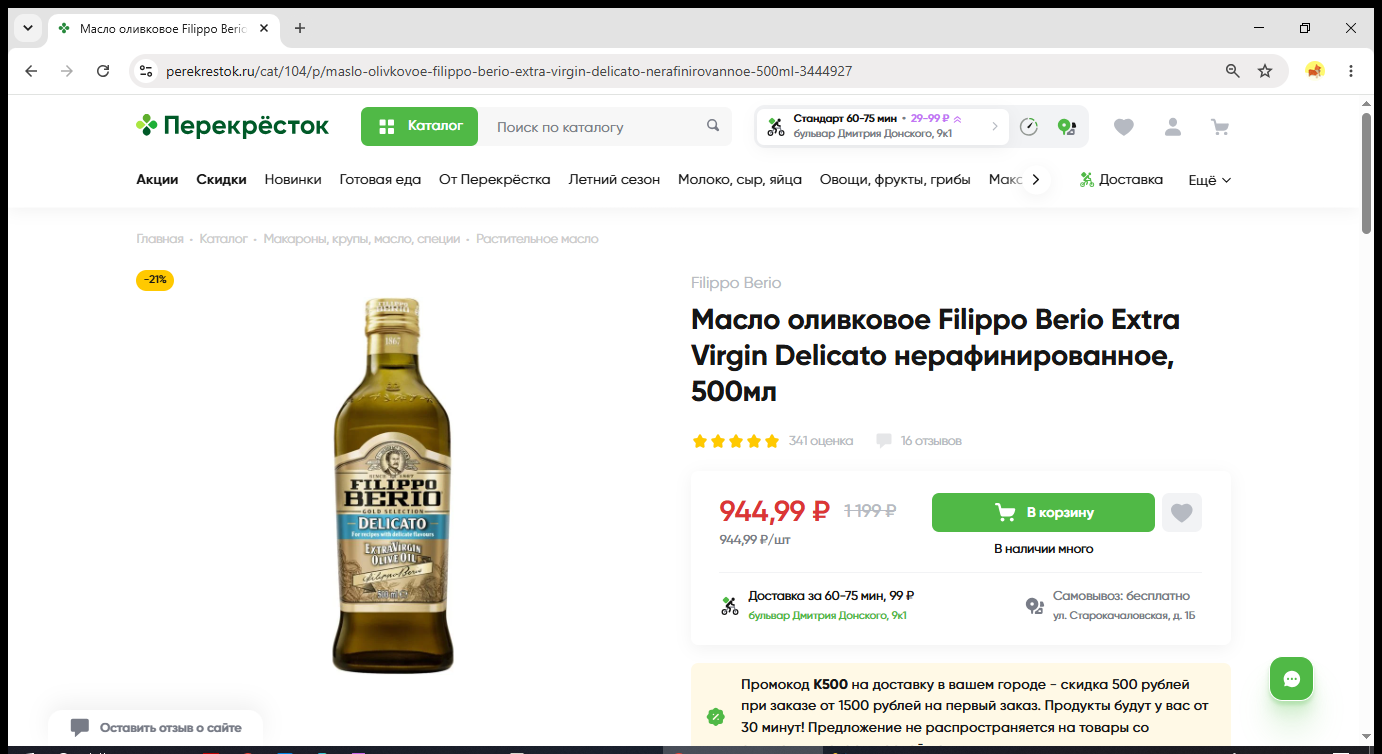1382x754 pixels.
Task: Open the Акции menu item
Action: tap(157, 180)
